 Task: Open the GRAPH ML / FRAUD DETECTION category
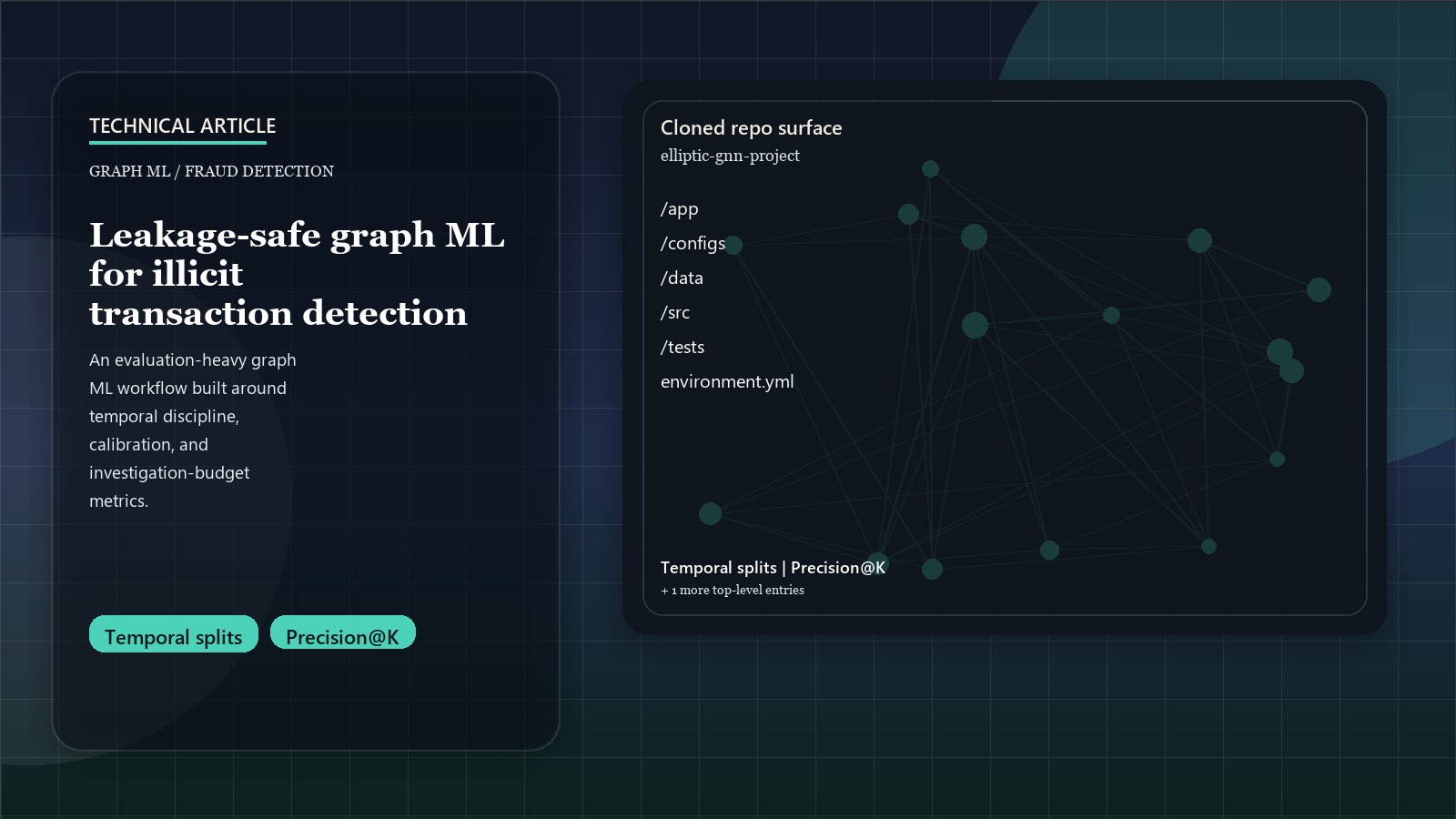point(211,170)
